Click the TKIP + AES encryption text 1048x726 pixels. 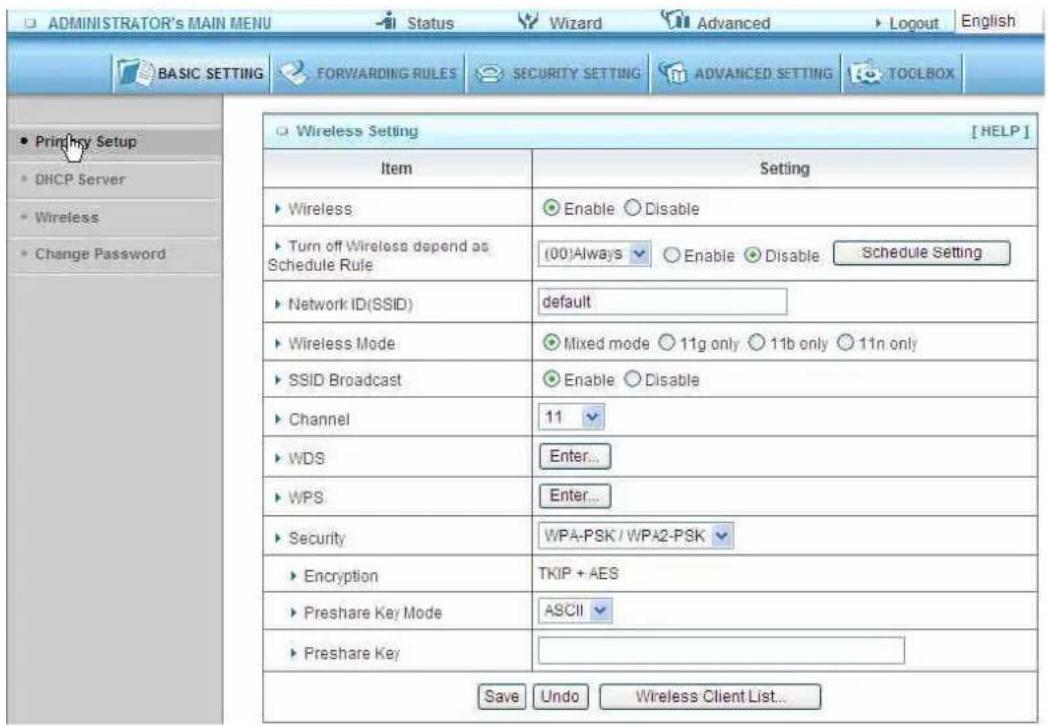tap(579, 574)
